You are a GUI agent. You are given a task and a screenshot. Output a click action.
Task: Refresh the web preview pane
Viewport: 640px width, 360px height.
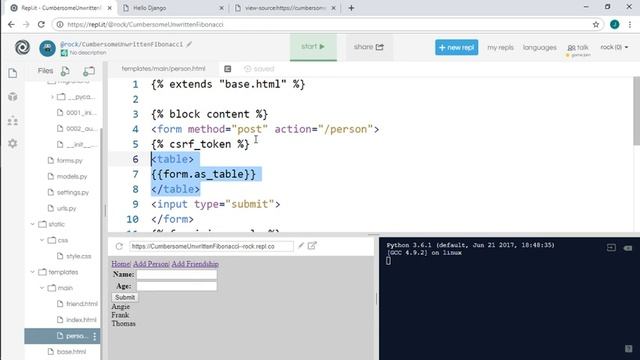(119, 246)
